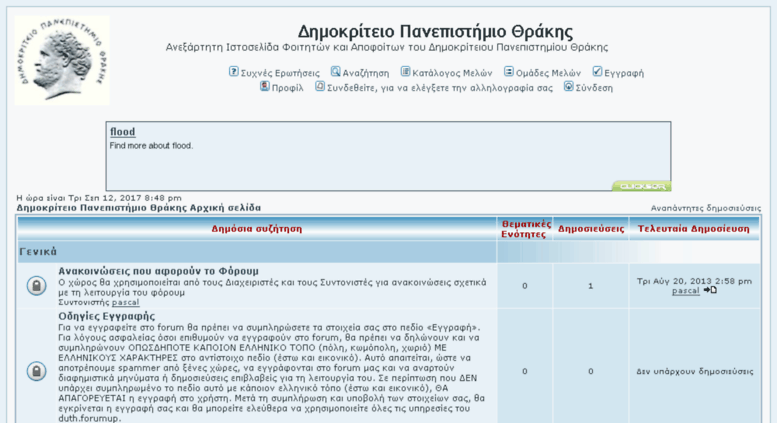The height and width of the screenshot is (423, 777).
Task: Click the private messages login link
Action: click(440, 88)
